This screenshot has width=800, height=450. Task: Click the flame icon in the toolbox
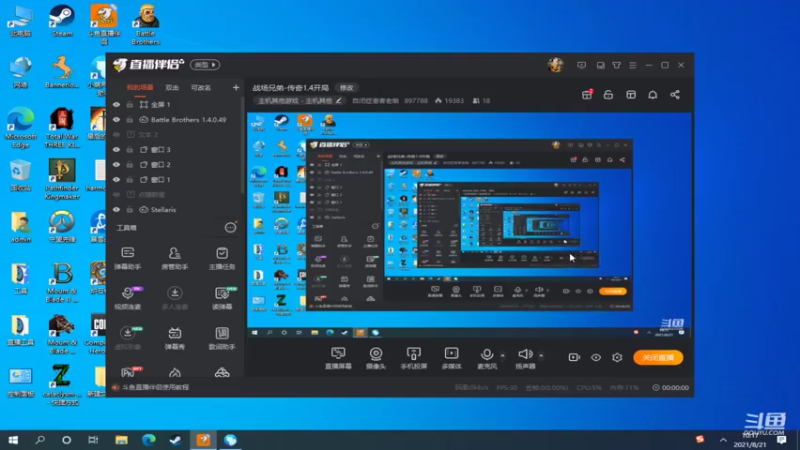[x=174, y=373]
